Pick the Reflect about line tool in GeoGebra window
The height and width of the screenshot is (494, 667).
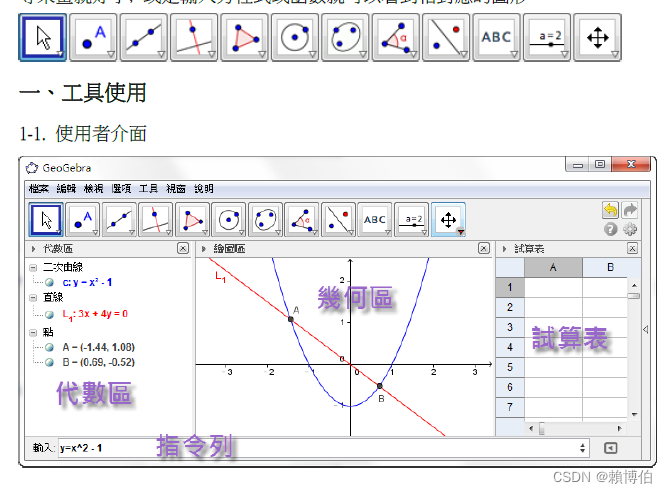339,220
